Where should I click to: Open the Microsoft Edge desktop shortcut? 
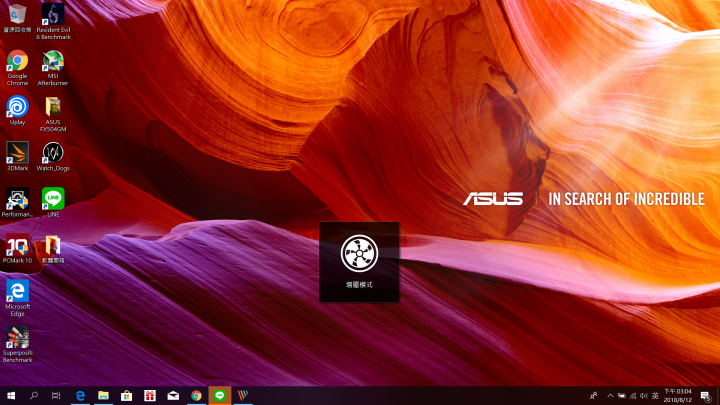point(17,298)
